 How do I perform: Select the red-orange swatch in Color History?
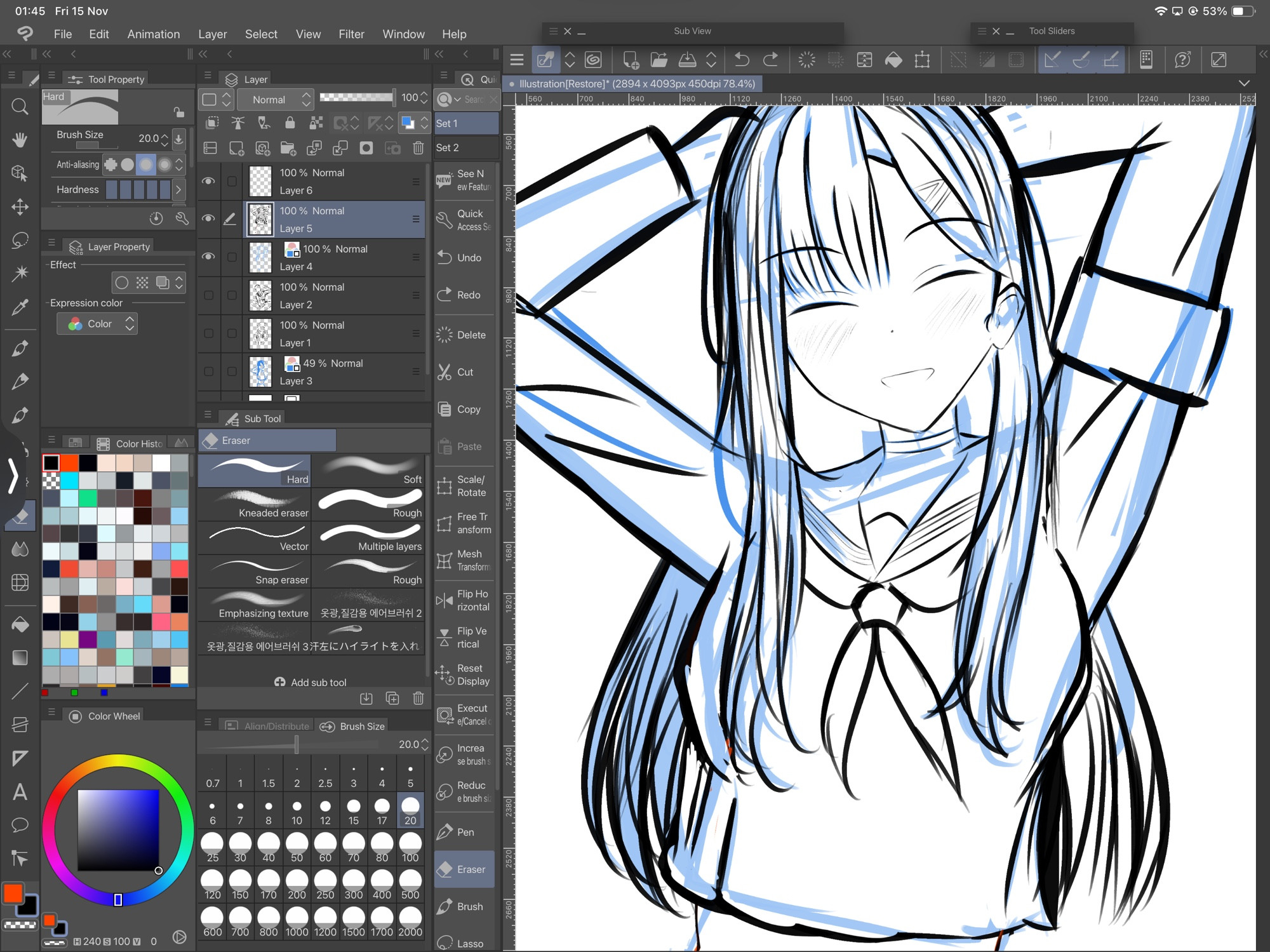[69, 462]
